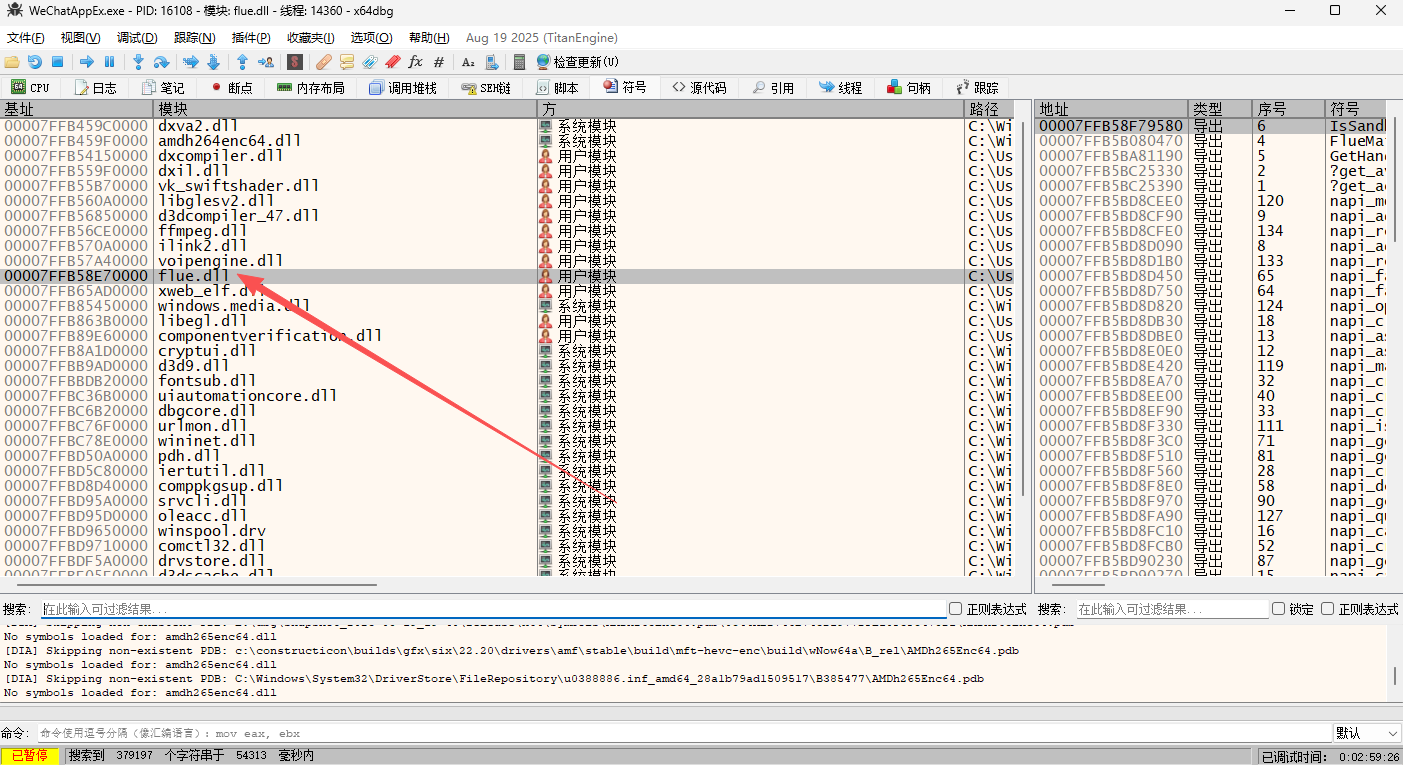Viewport: 1403px width, 765px height.
Task: Open the 跟踪(N) menu
Action: (x=194, y=38)
